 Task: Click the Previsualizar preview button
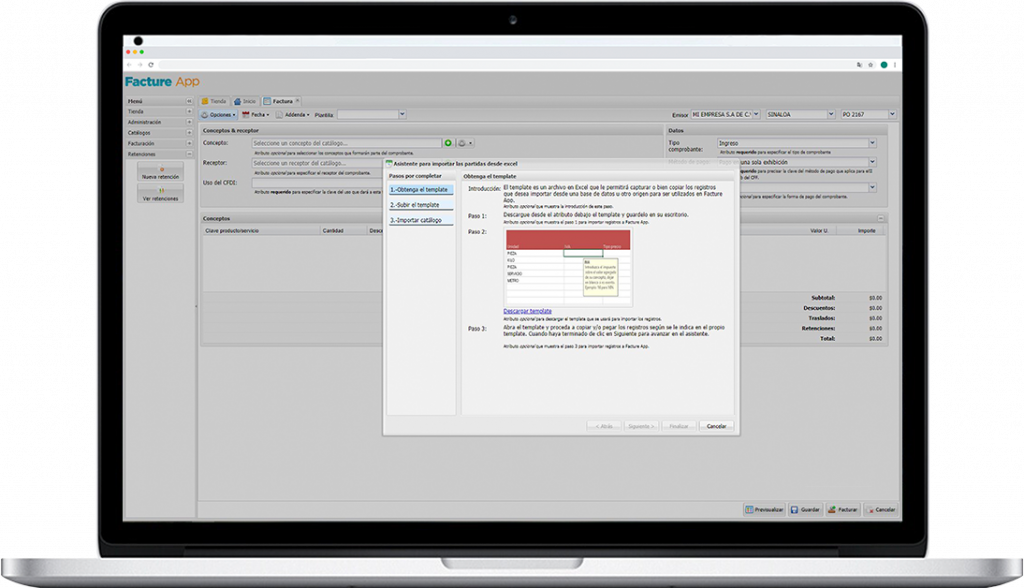[764, 510]
